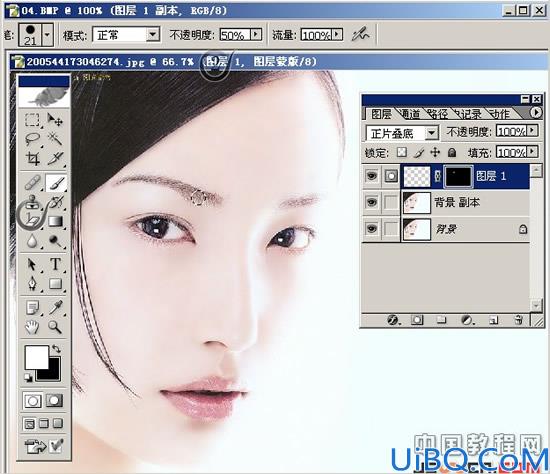Select the Eyedropper tool
This screenshot has height=474, width=550.
click(x=55, y=308)
